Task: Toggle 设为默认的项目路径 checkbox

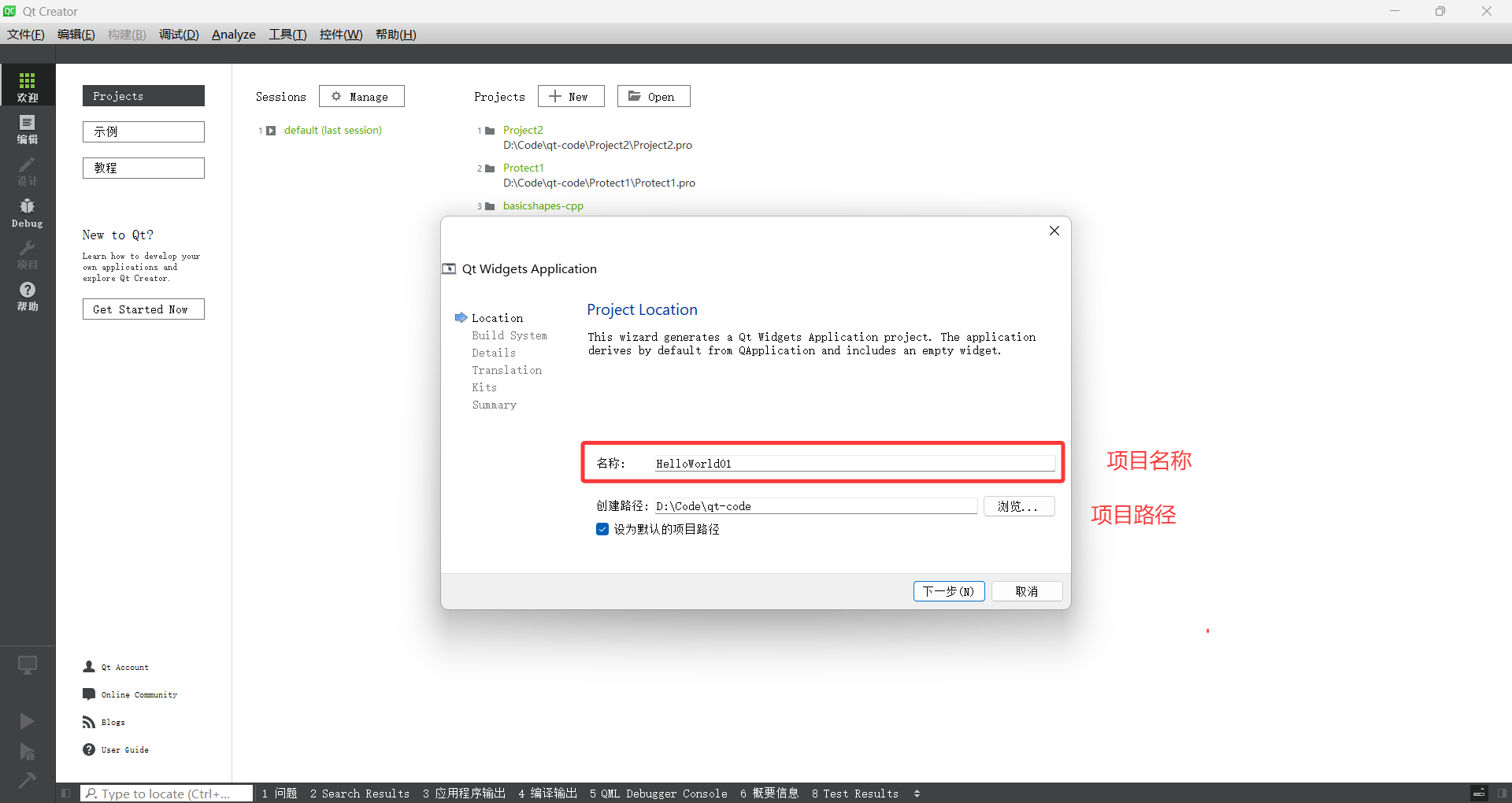Action: coord(602,529)
